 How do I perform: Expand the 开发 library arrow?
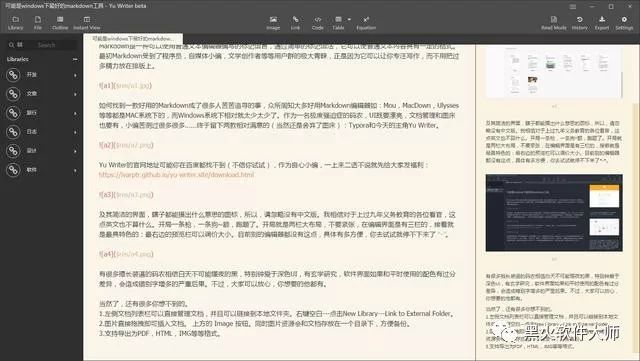pyautogui.click(x=76, y=75)
